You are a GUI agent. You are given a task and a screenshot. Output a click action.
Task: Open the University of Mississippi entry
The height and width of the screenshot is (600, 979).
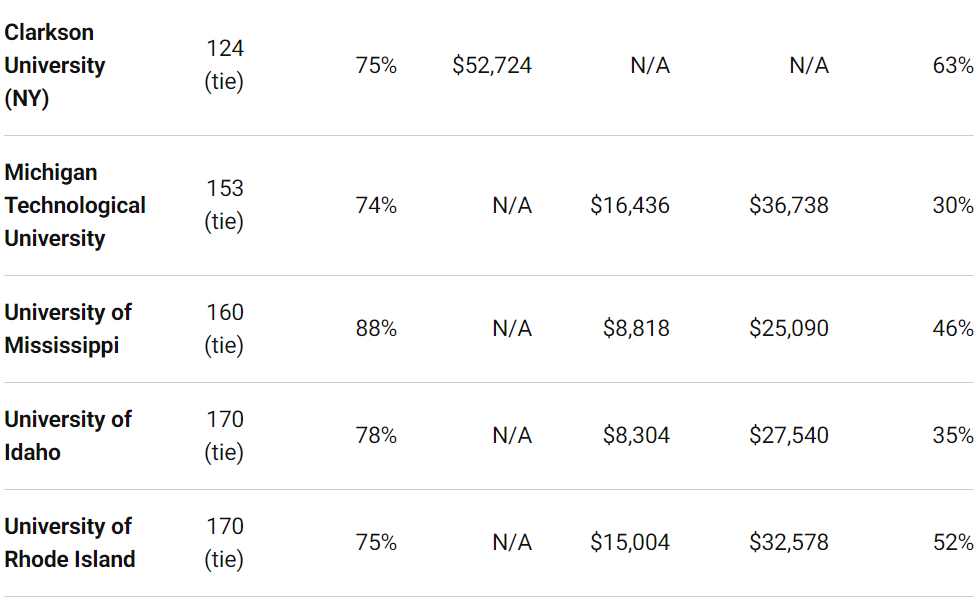[68, 328]
